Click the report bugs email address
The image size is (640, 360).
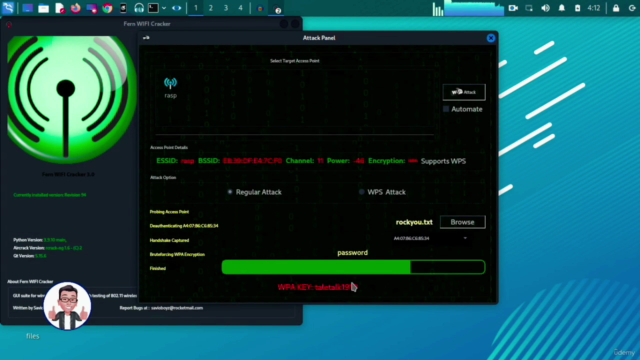coord(177,308)
